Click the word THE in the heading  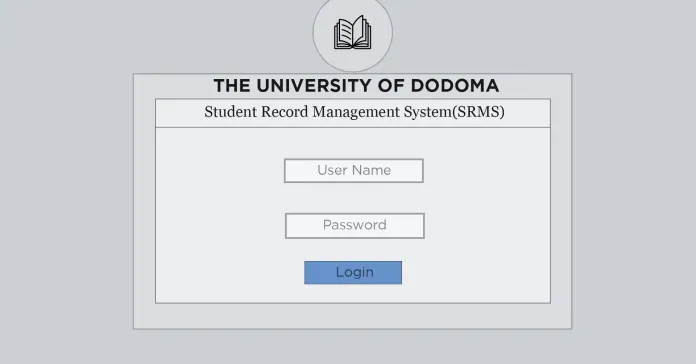[x=232, y=86]
